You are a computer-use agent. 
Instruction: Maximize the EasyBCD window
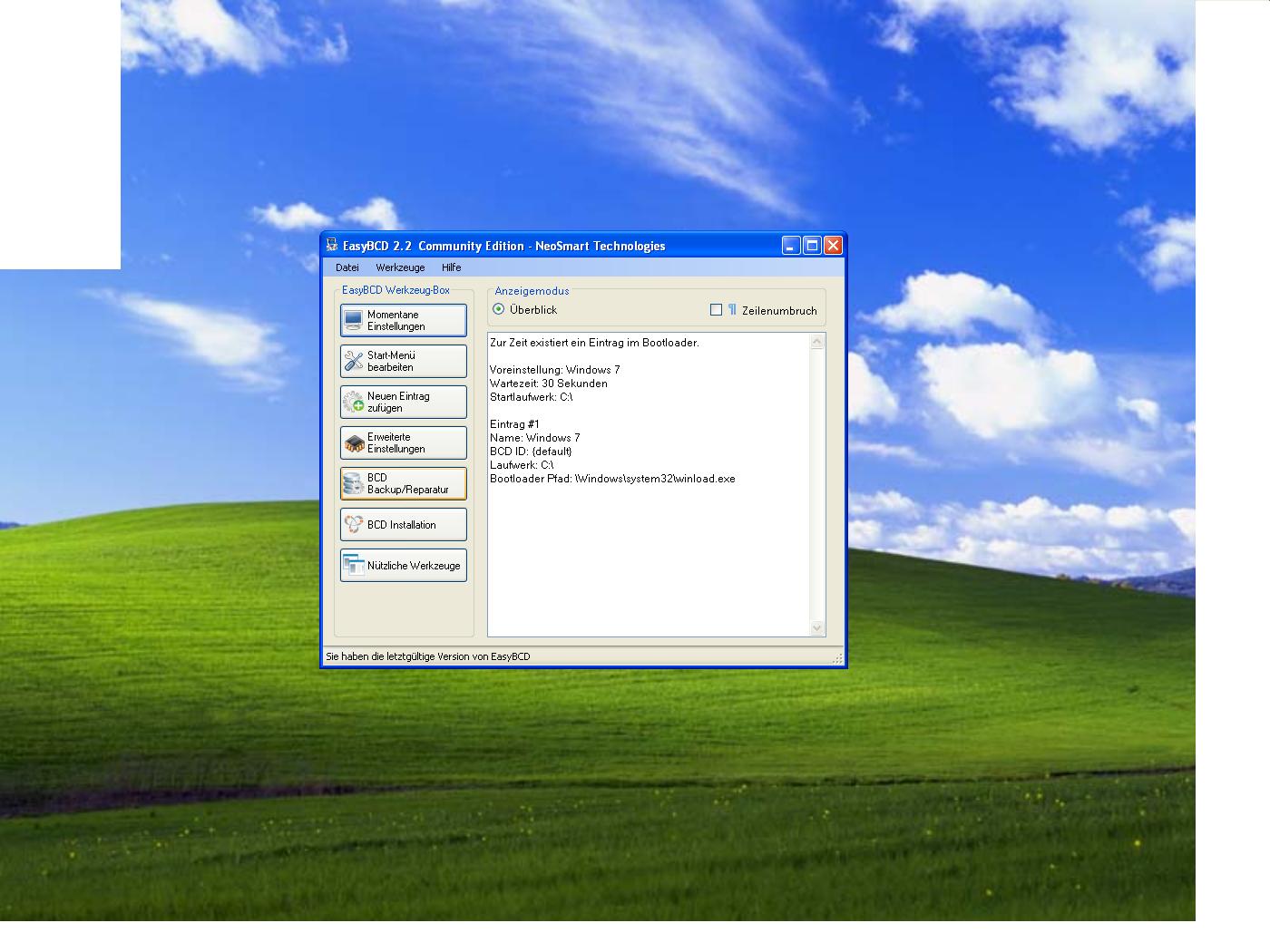[x=812, y=246]
